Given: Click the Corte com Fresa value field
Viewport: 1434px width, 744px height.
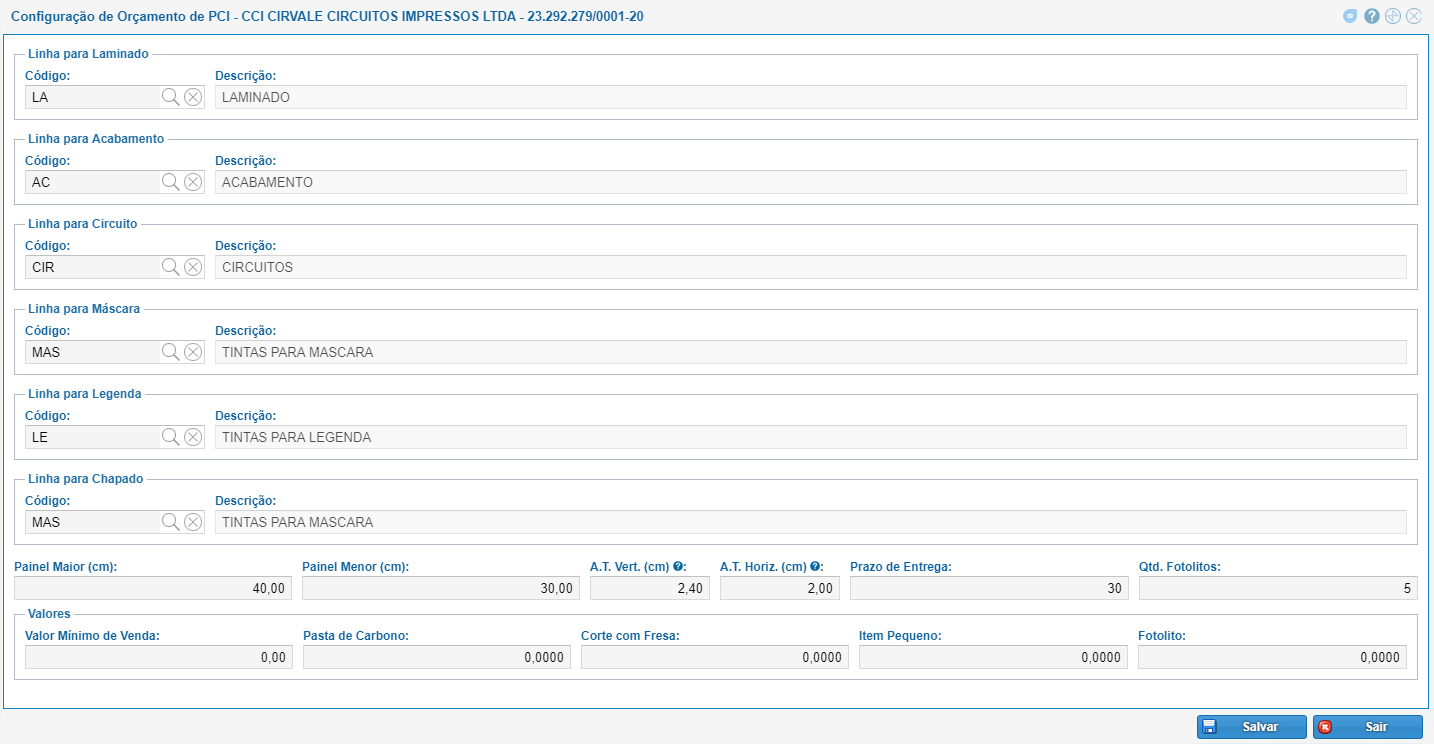Looking at the screenshot, I should tap(715, 657).
